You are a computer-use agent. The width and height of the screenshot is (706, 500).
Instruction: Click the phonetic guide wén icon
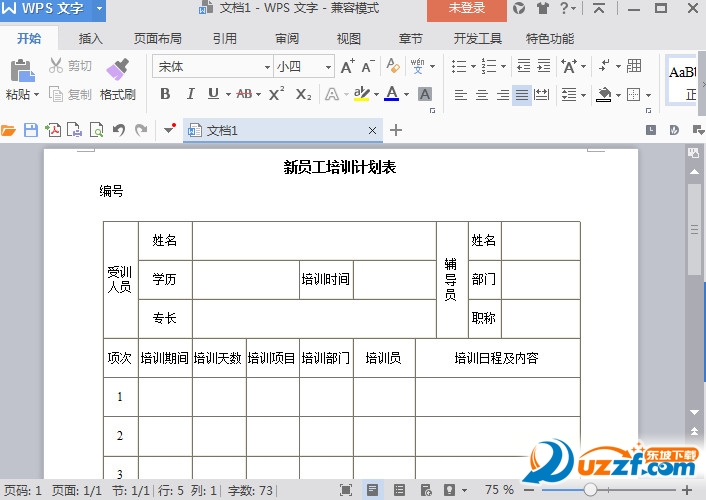point(417,66)
